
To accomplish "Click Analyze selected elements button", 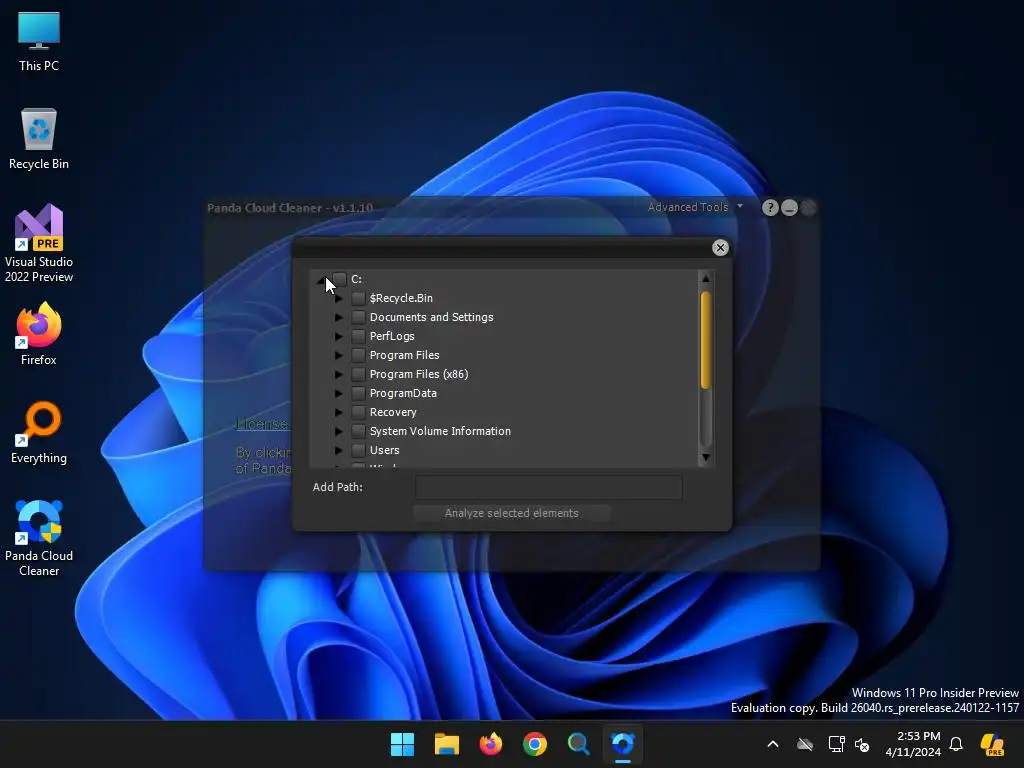I will (x=511, y=513).
